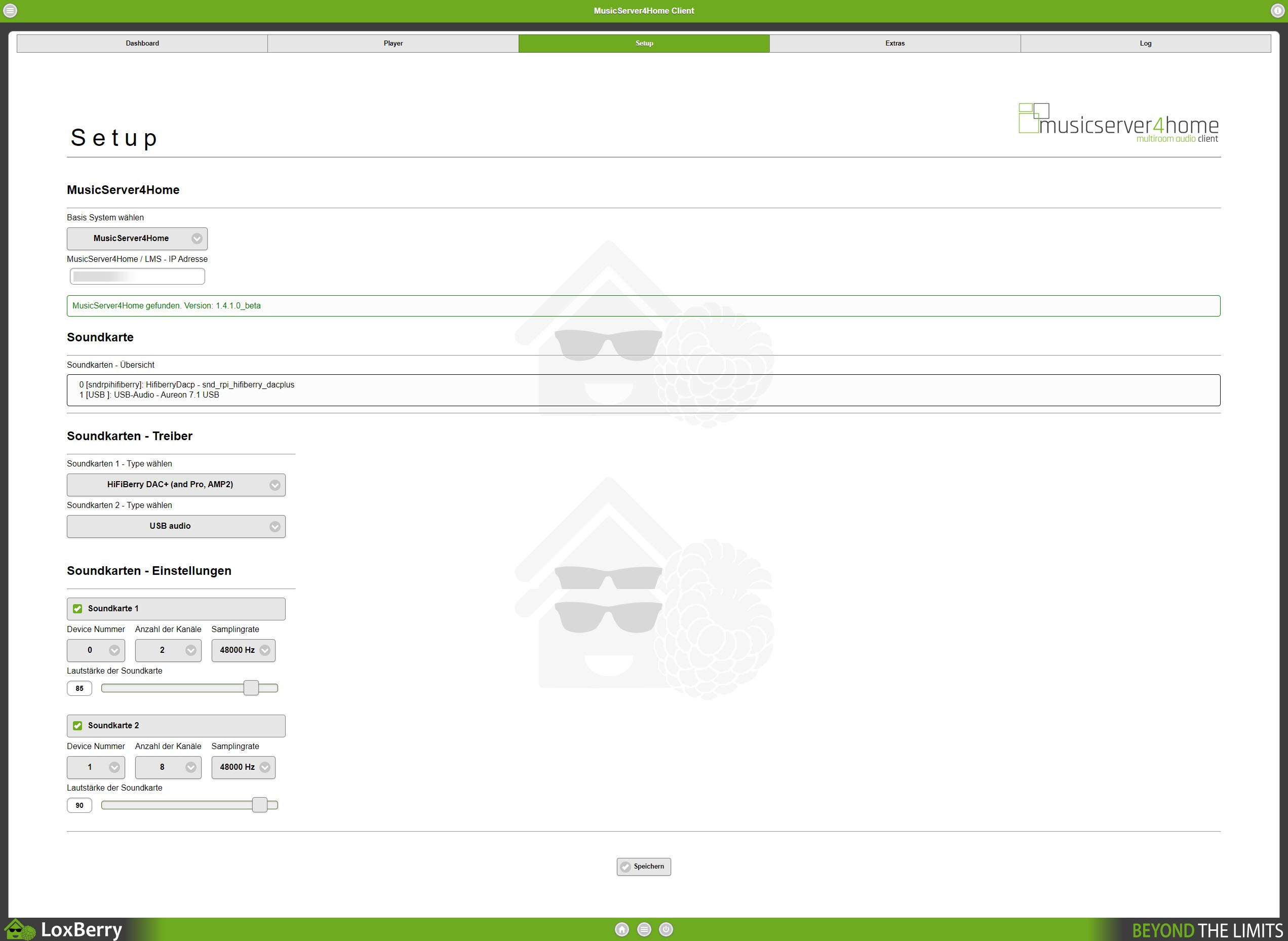Image resolution: width=1288 pixels, height=941 pixels.
Task: Switch to the Player tab
Action: point(393,43)
